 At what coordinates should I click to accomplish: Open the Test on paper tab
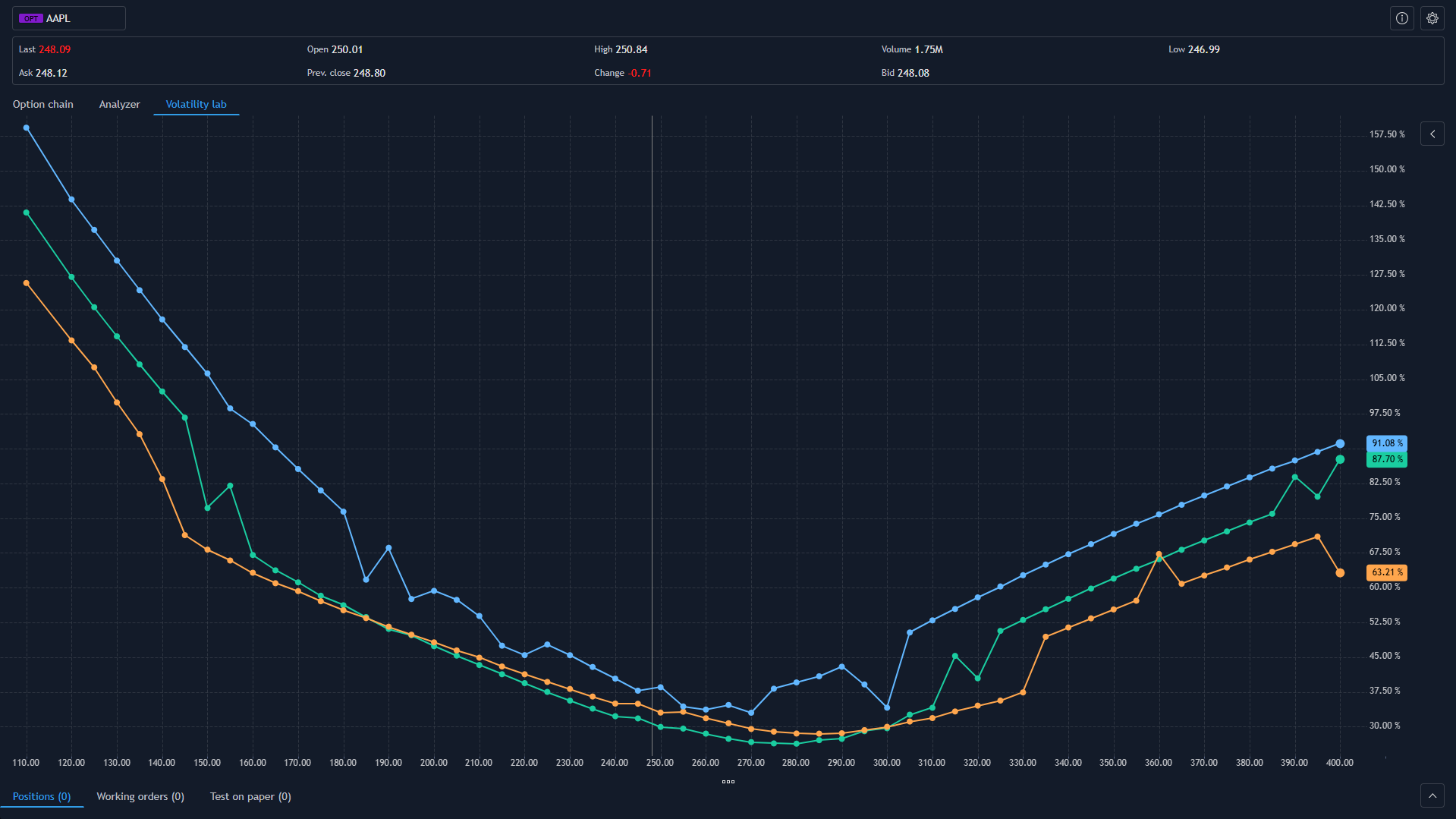point(250,796)
